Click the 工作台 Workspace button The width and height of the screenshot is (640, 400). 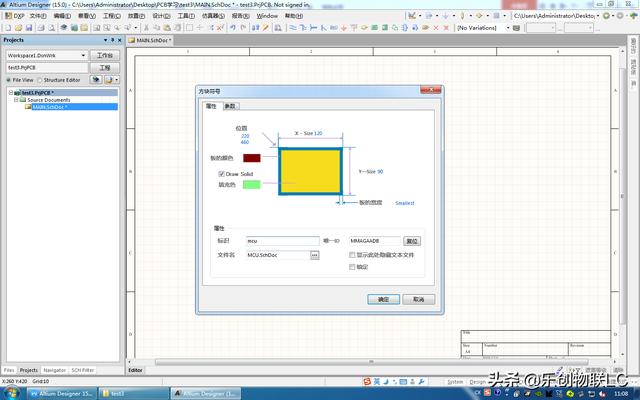pyautogui.click(x=104, y=55)
